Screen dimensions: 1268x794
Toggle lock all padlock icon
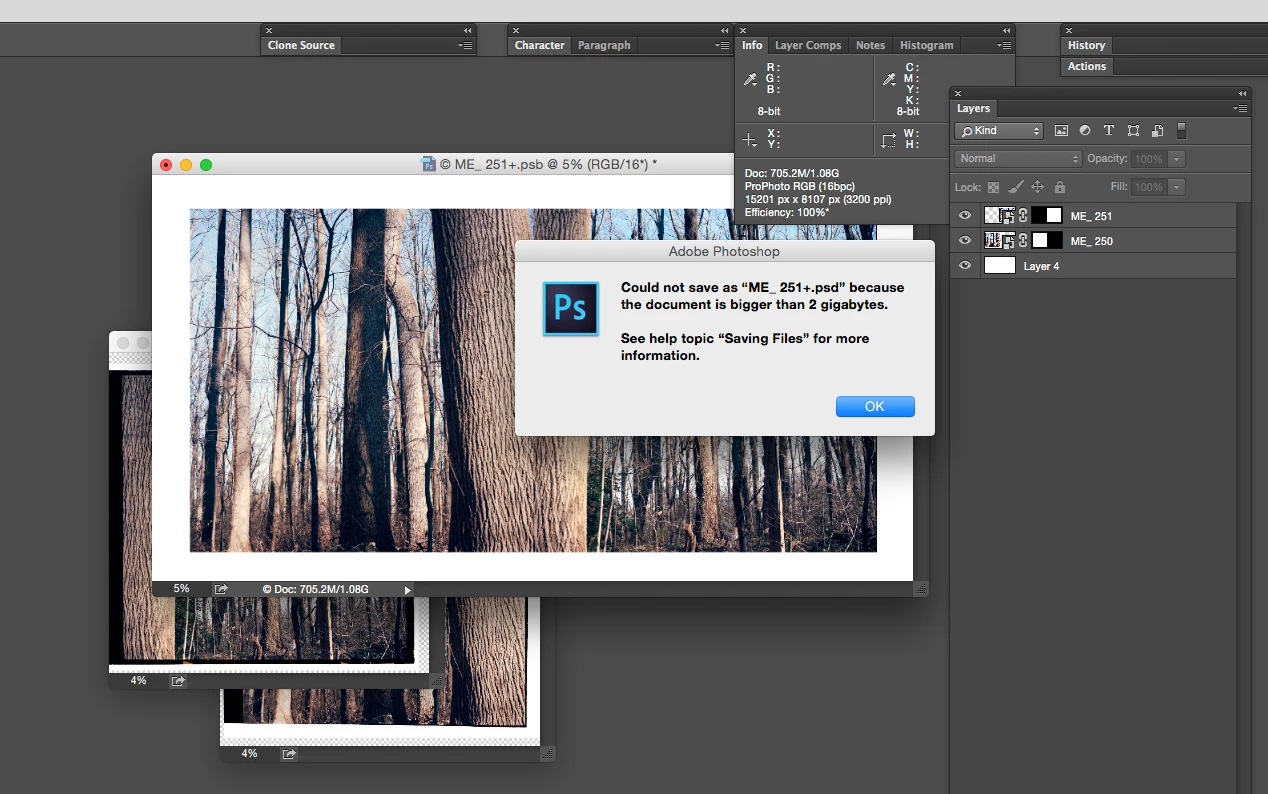(x=1059, y=187)
